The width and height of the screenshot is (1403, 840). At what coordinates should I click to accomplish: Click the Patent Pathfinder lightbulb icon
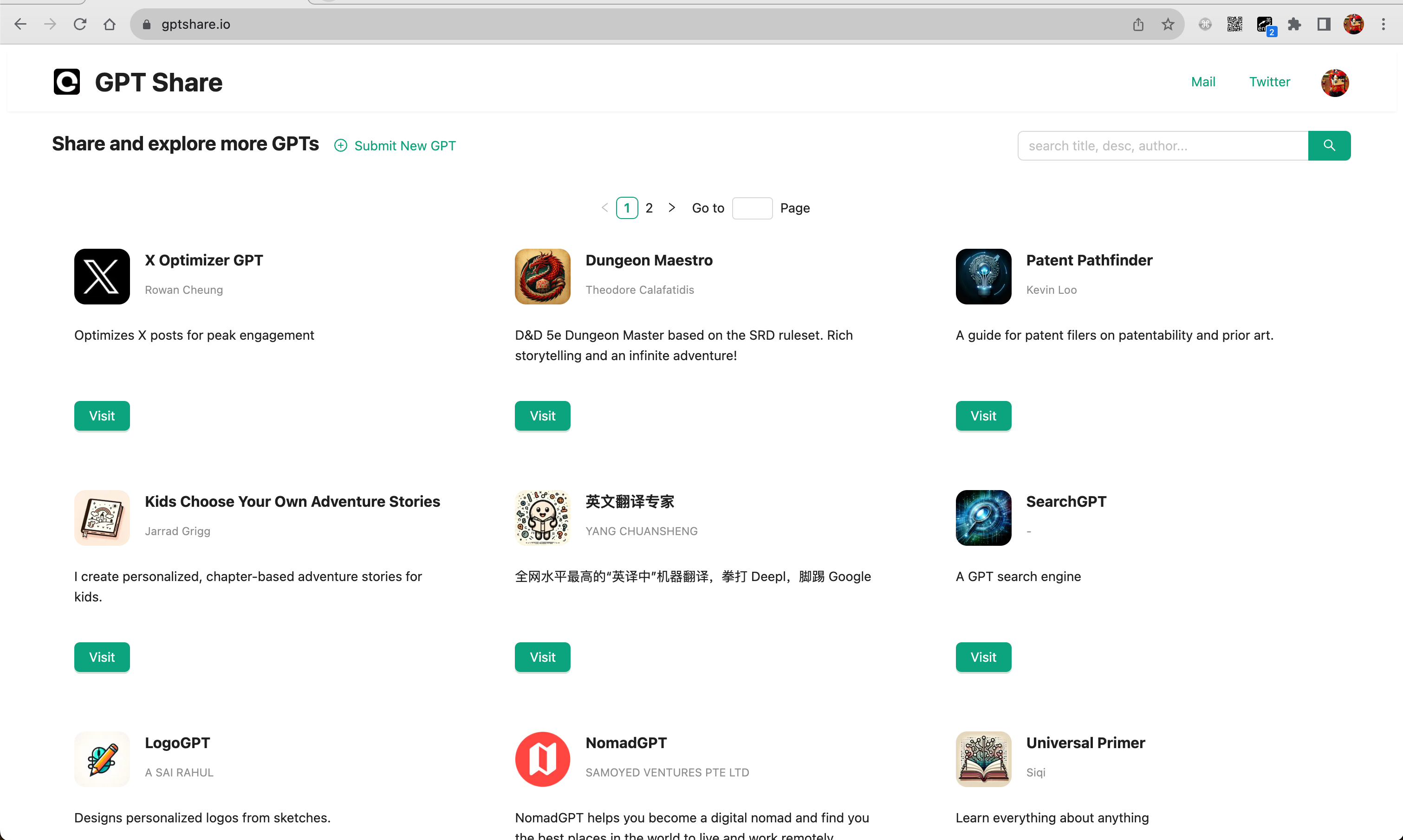pyautogui.click(x=983, y=276)
